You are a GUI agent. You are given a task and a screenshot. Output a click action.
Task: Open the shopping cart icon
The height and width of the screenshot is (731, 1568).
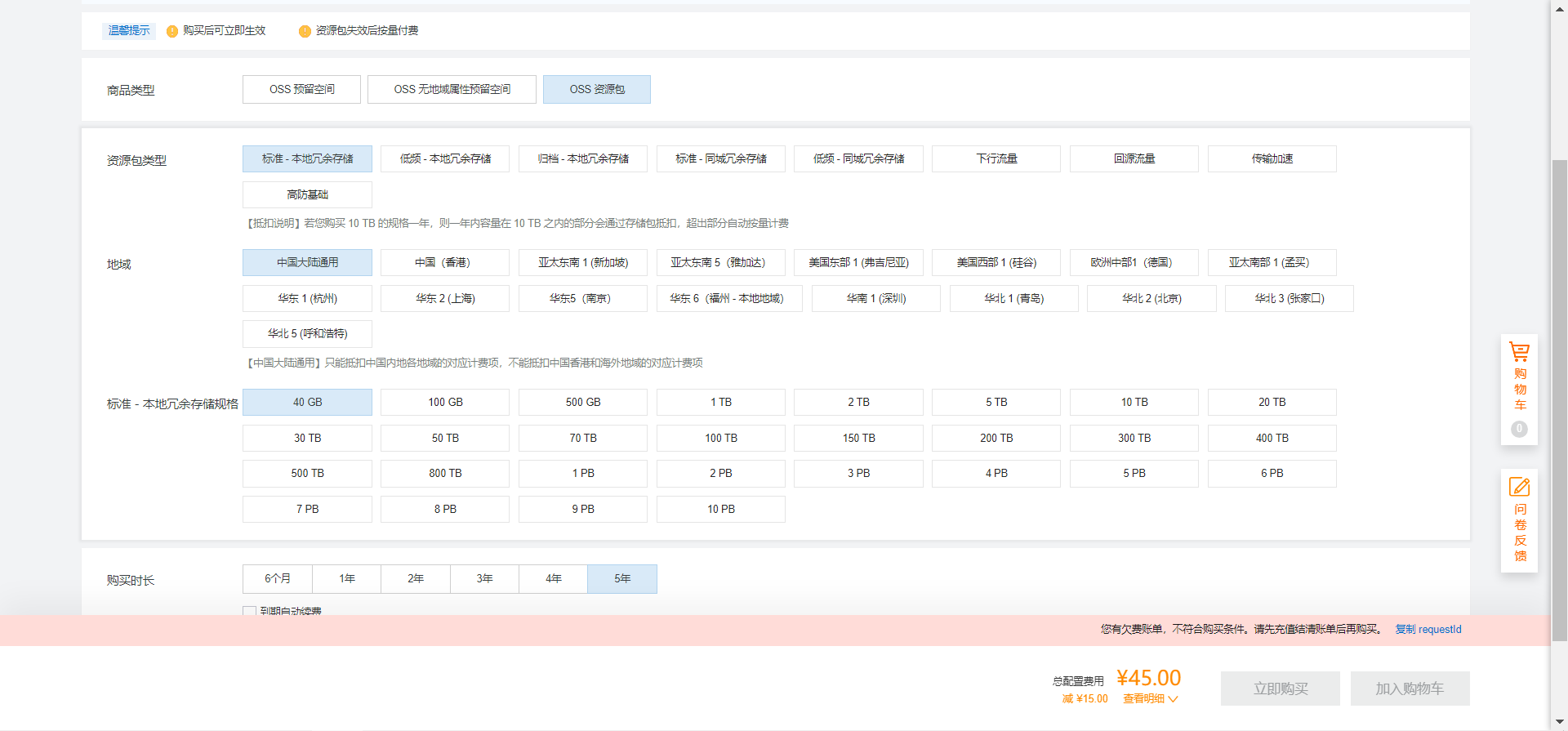pos(1519,352)
